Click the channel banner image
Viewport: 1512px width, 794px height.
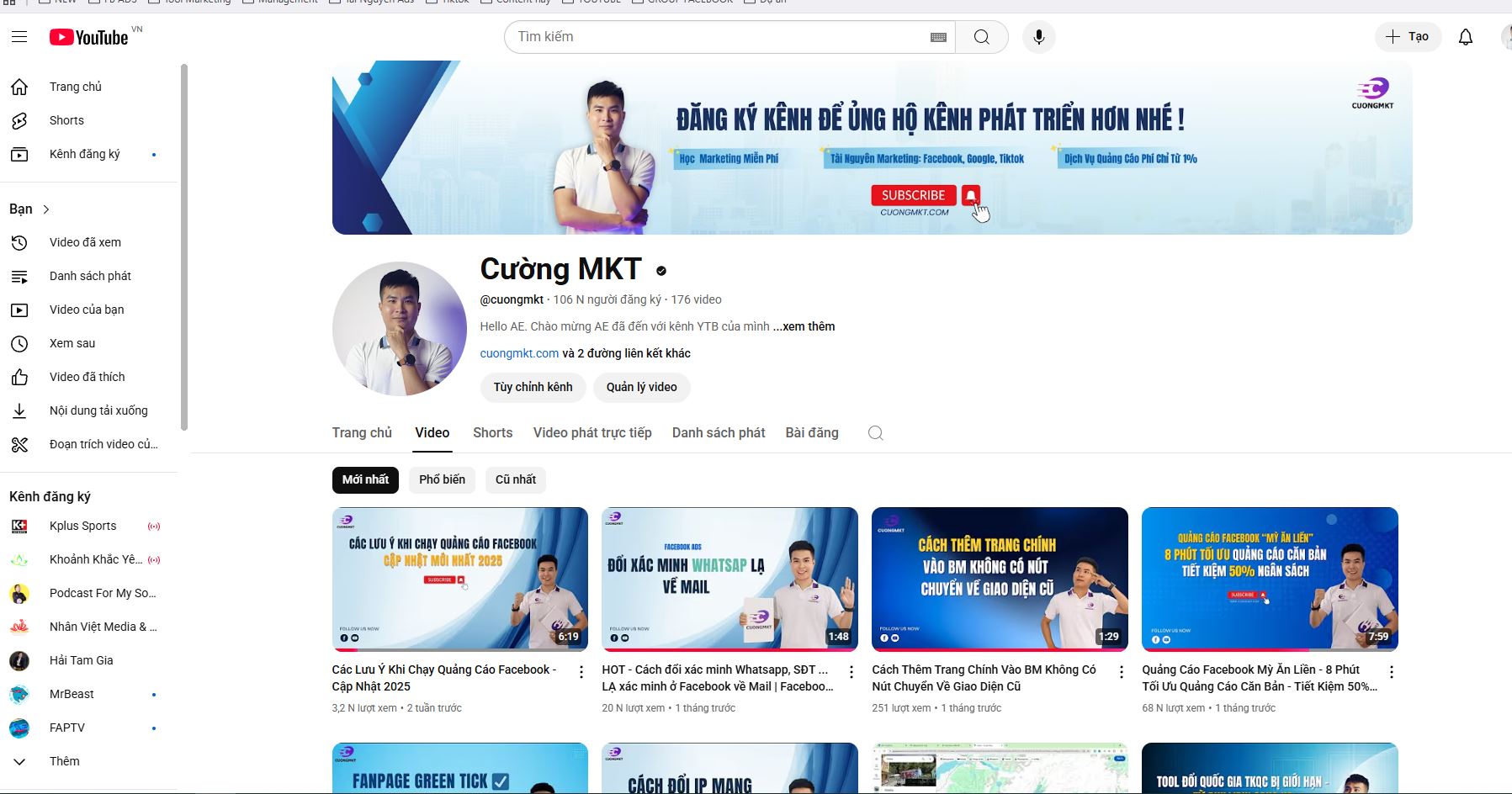pyautogui.click(x=873, y=147)
